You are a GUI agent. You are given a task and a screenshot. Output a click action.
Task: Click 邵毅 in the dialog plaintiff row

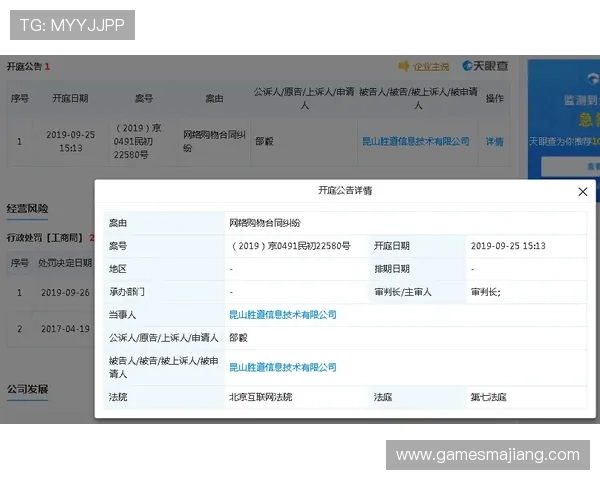(x=238, y=338)
